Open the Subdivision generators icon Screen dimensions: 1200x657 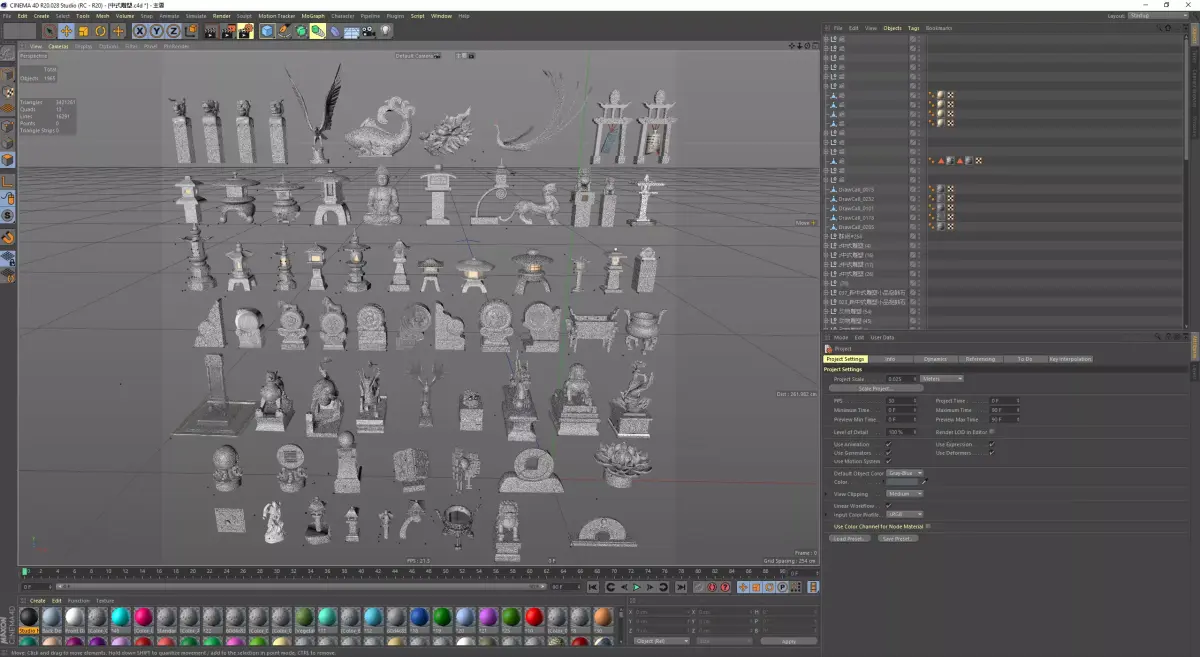(x=301, y=31)
